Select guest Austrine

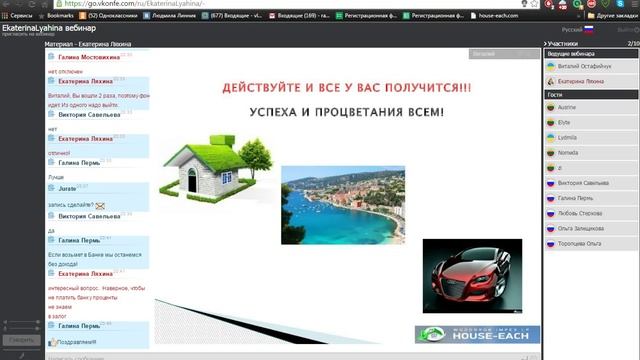591,107
